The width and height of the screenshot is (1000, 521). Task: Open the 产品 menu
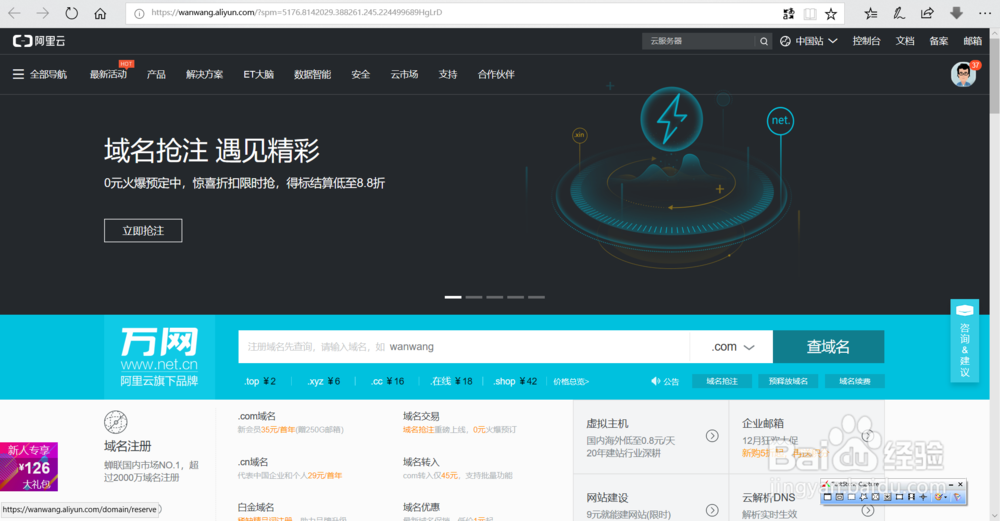(156, 75)
